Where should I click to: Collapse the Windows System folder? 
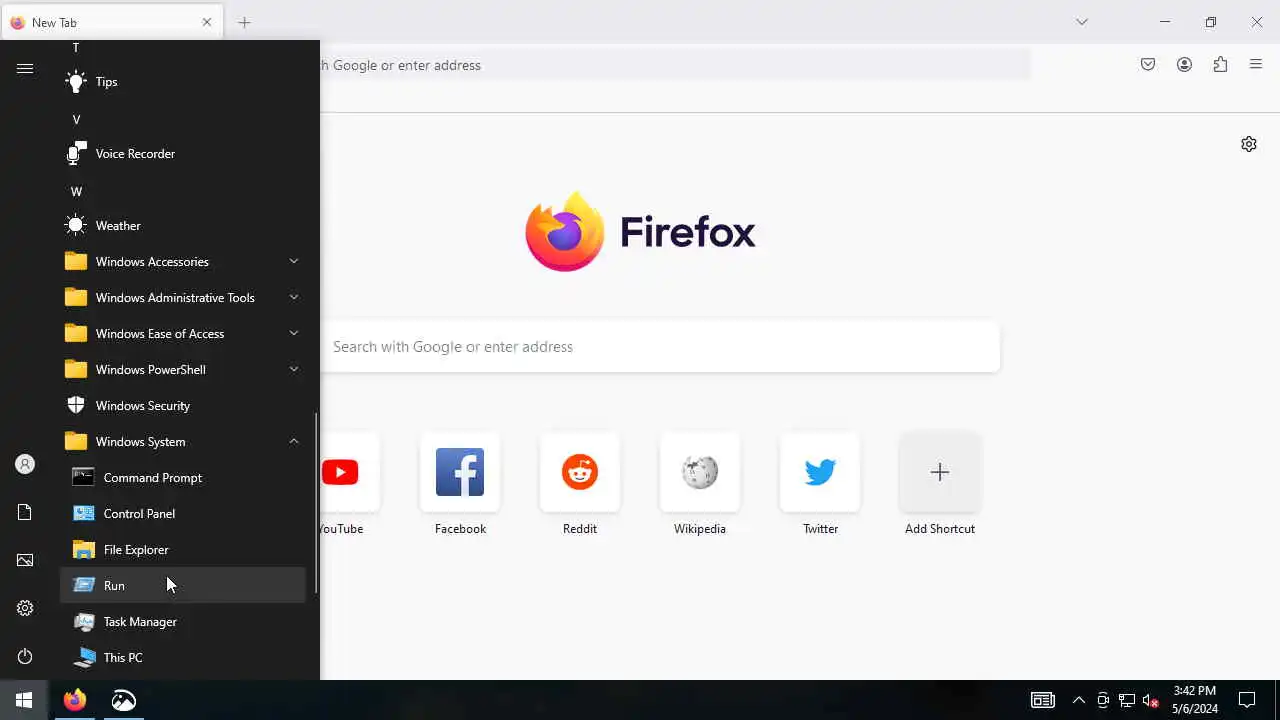pyautogui.click(x=183, y=442)
